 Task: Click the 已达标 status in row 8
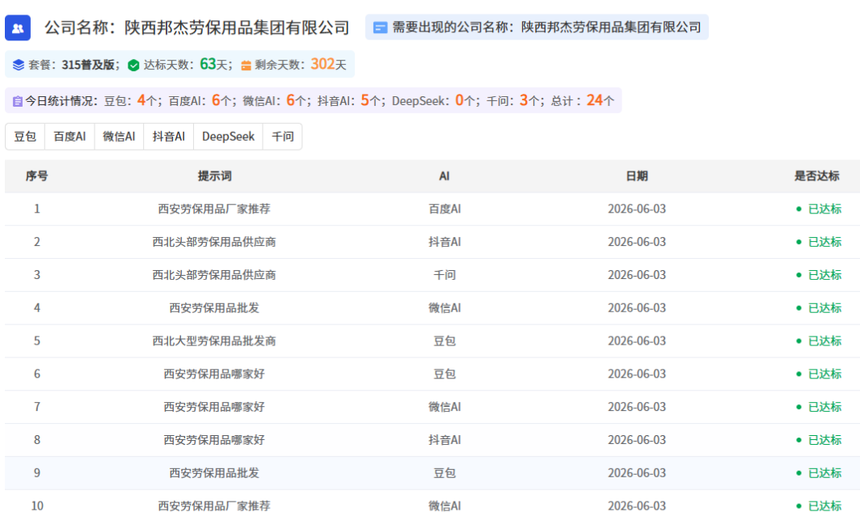(x=819, y=440)
